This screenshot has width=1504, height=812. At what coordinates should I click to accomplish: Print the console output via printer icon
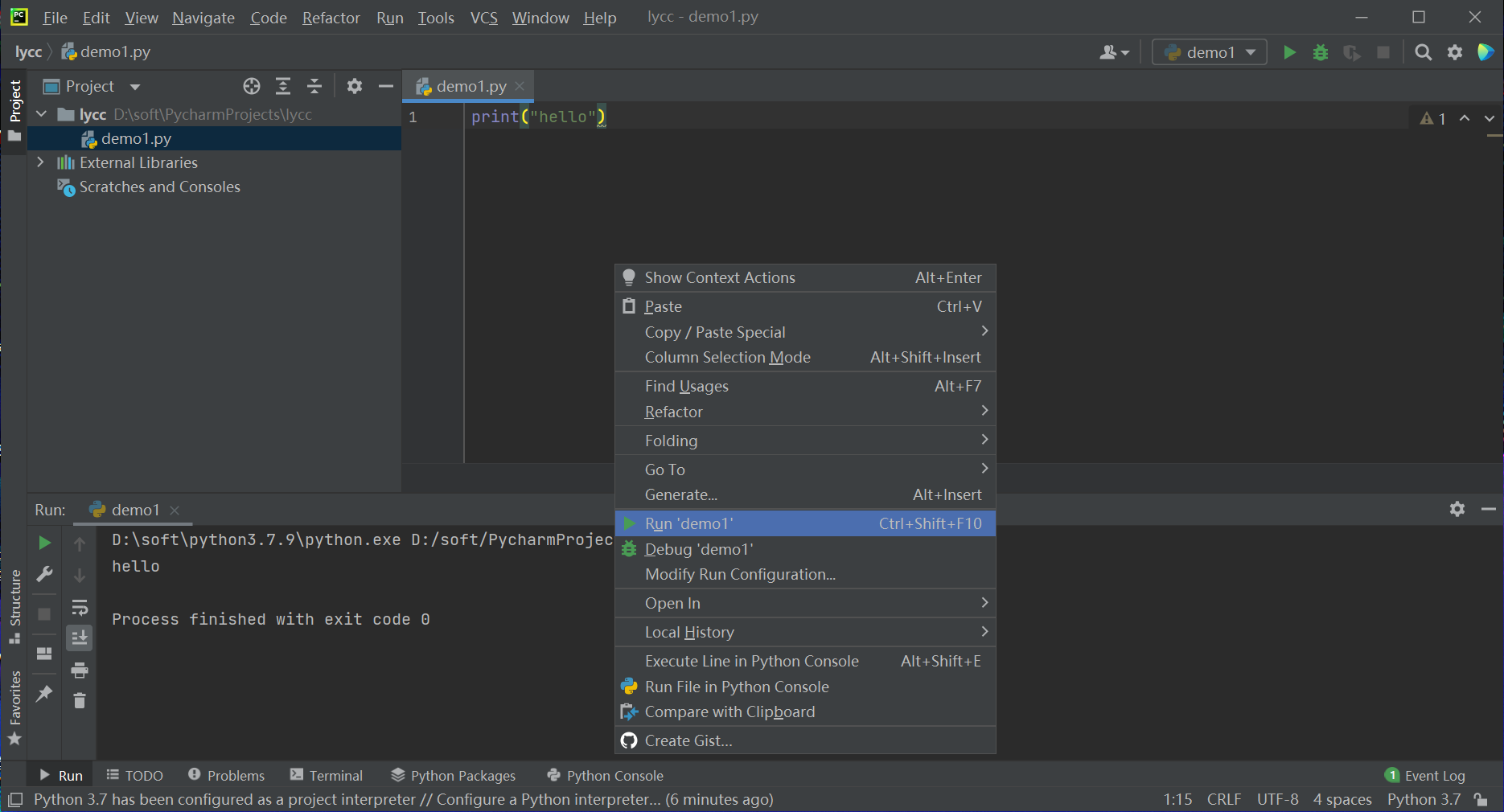pos(80,670)
